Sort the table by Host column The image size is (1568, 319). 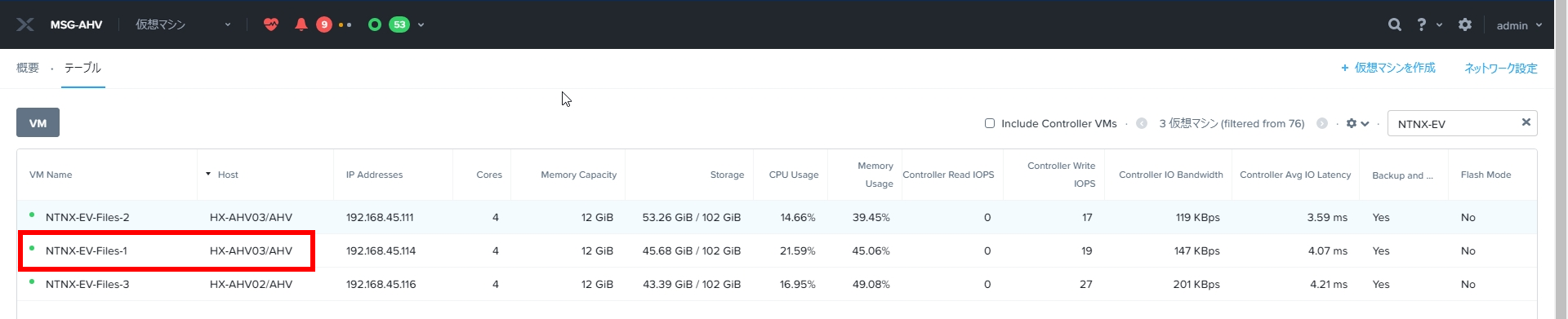tap(228, 175)
